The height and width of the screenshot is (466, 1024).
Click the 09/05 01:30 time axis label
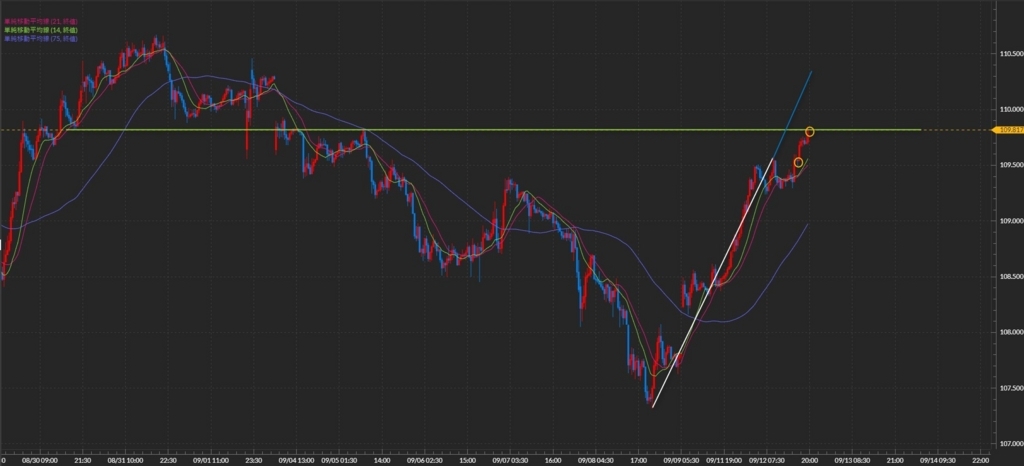[339, 460]
